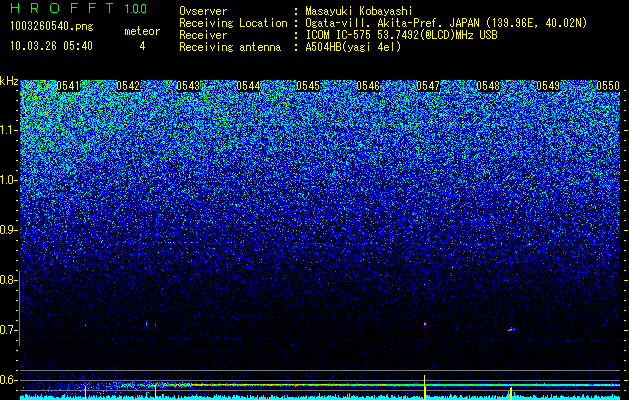Click the 'Receiver' field label

tap(203, 35)
